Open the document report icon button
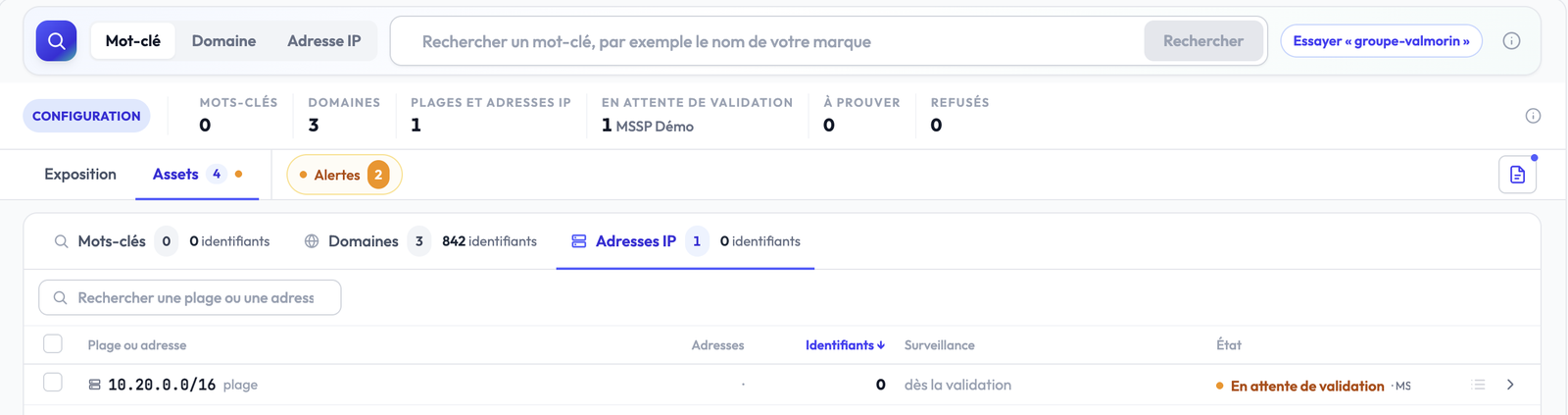 click(x=1517, y=175)
